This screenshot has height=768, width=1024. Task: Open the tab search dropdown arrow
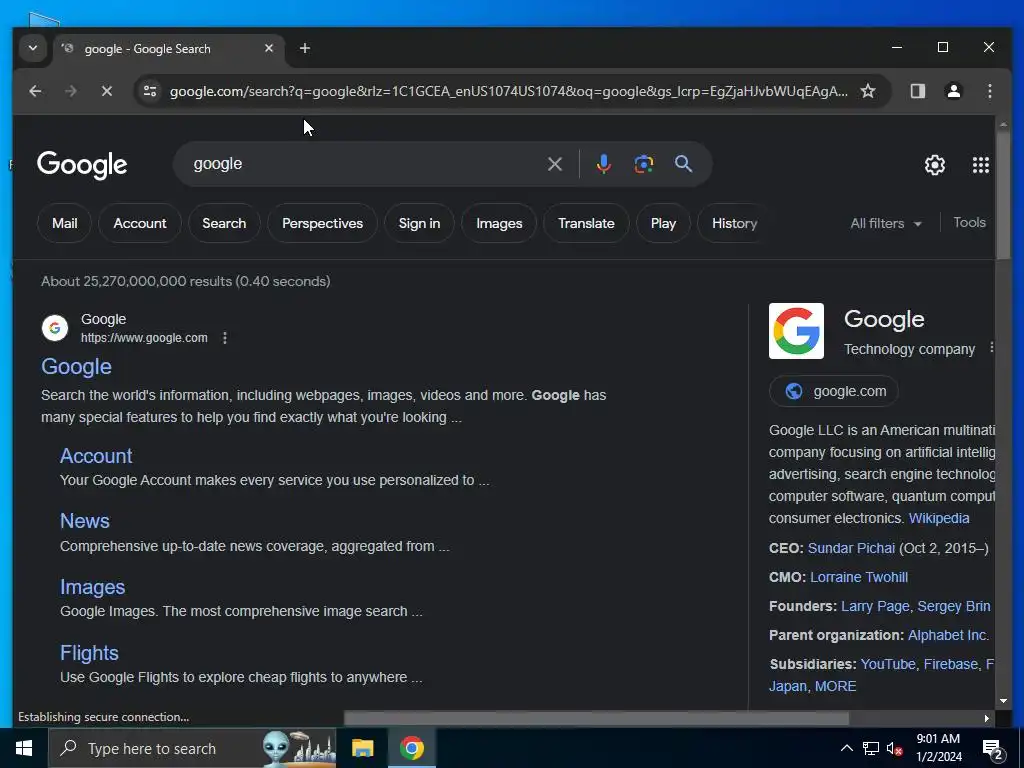[x=33, y=48]
